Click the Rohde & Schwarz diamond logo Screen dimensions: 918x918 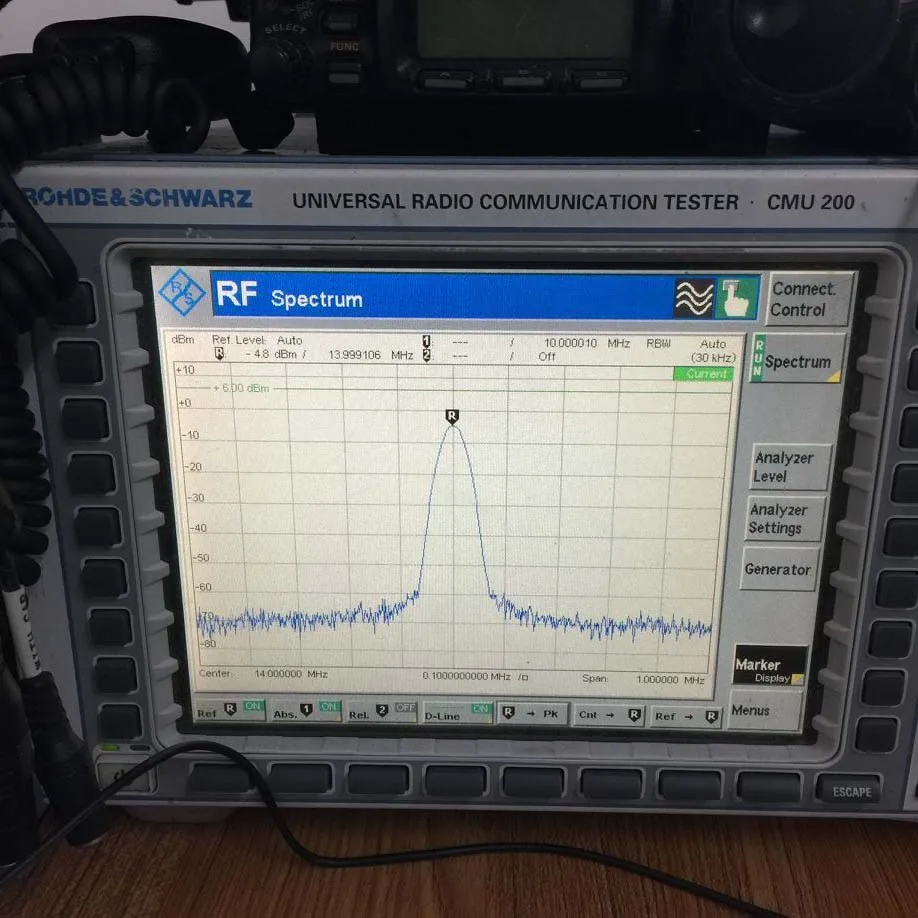tap(182, 292)
